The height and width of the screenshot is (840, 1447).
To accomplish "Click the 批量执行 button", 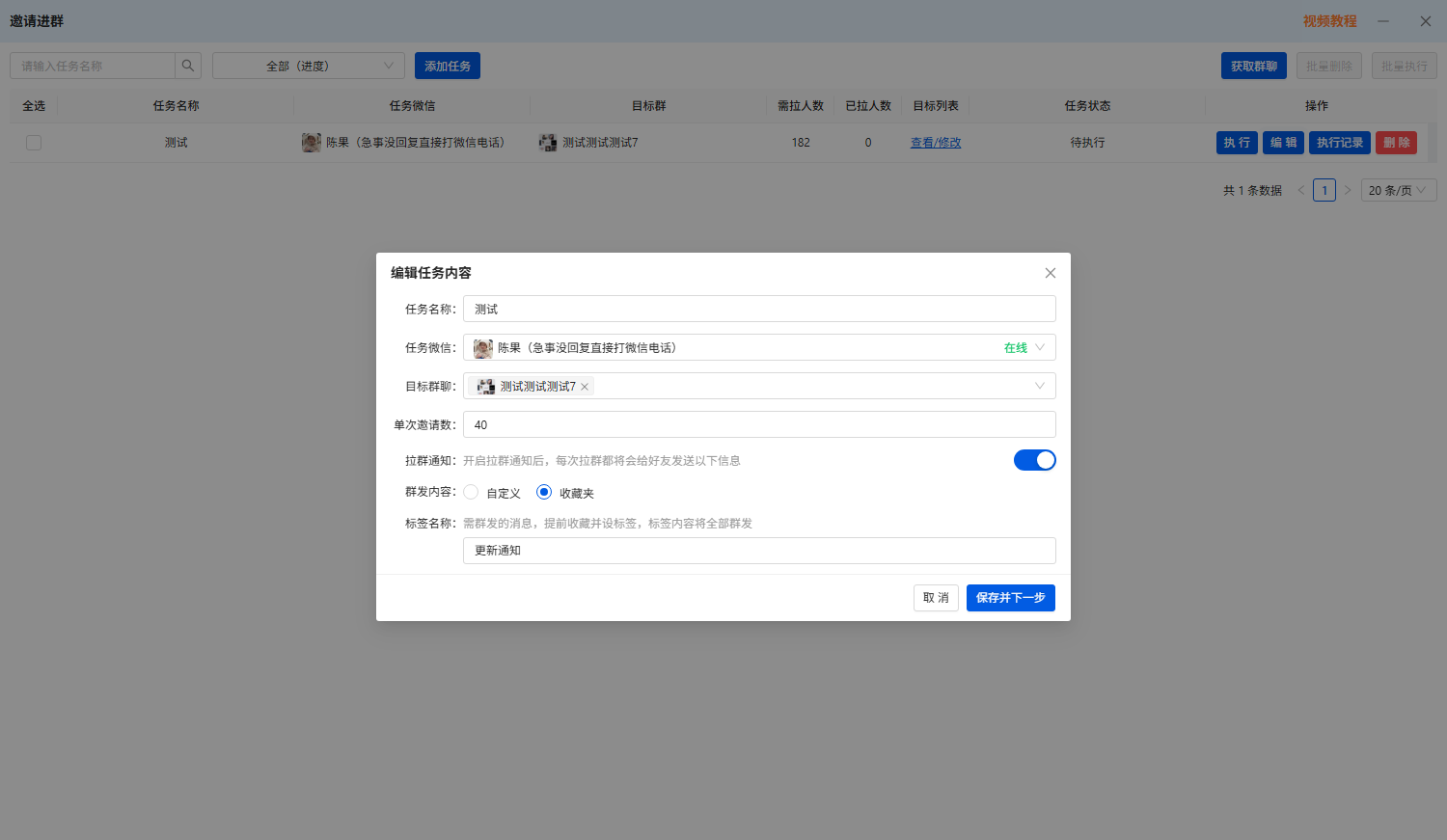I will [1405, 66].
